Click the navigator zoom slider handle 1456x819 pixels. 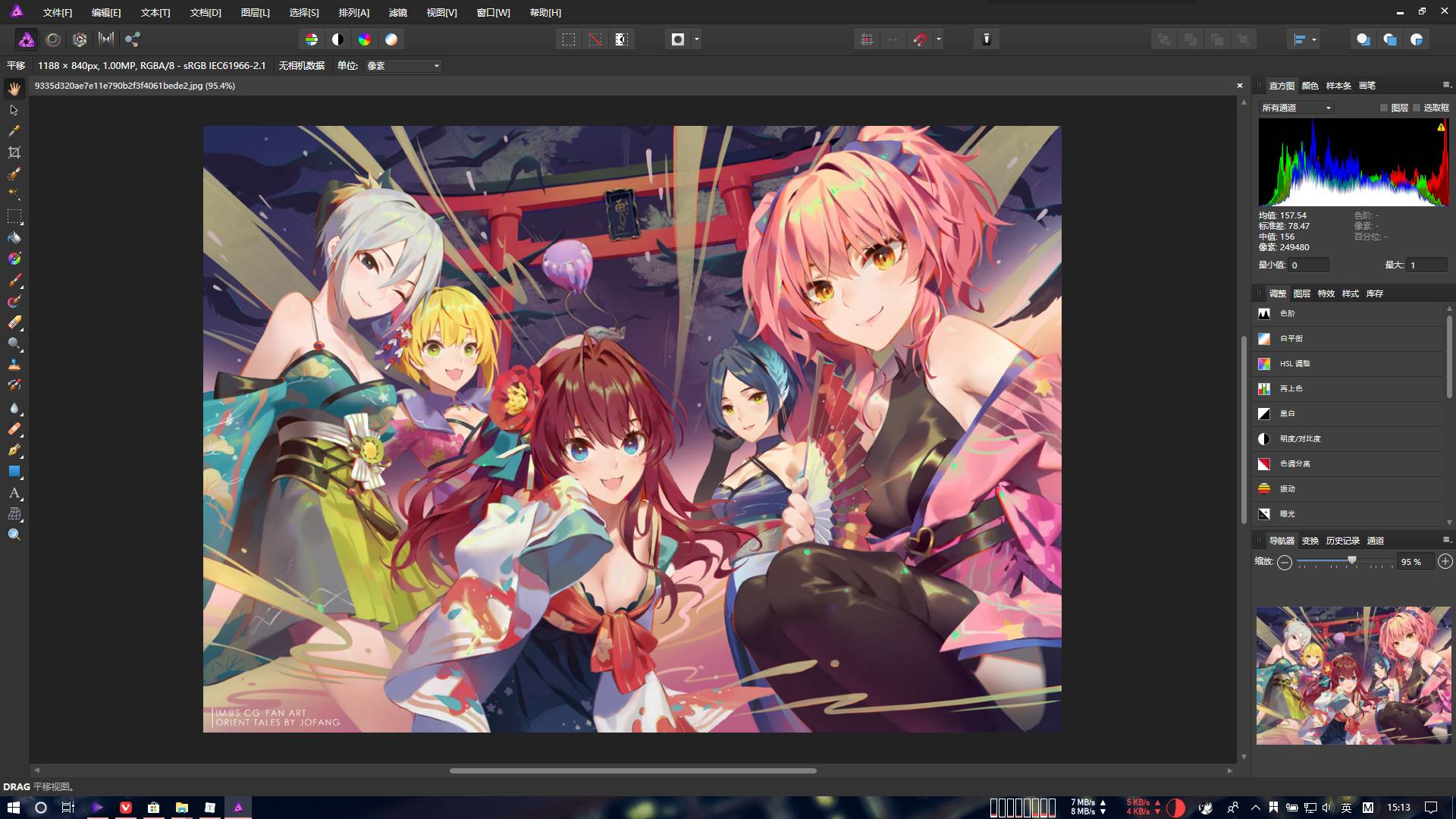pyautogui.click(x=1352, y=560)
